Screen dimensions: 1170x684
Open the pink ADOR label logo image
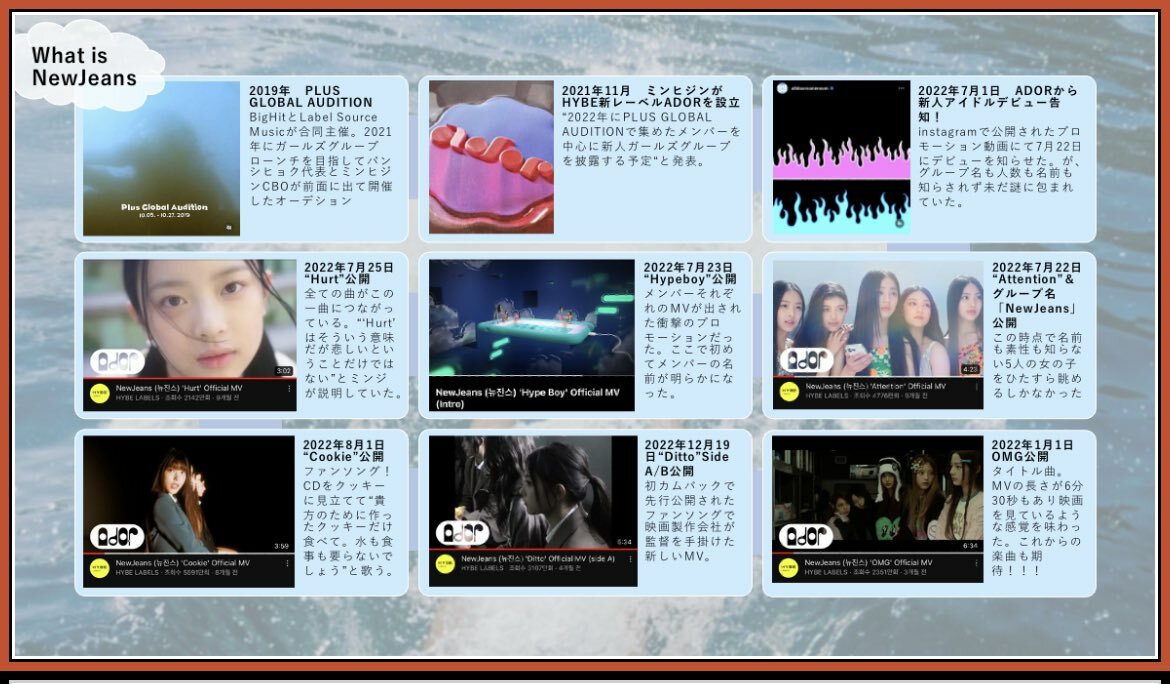(x=491, y=157)
